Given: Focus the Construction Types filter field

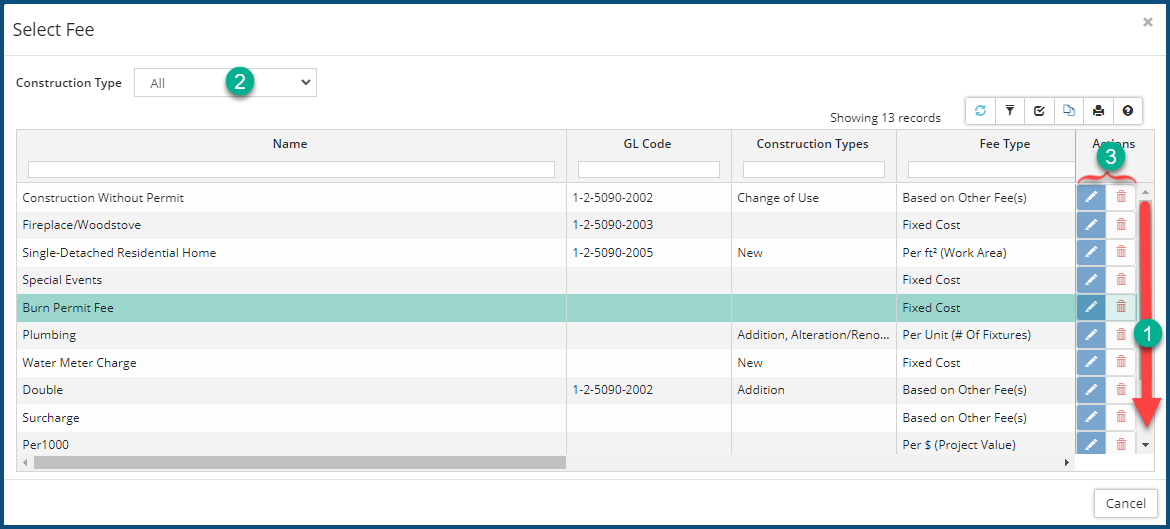Looking at the screenshot, I should [813, 169].
